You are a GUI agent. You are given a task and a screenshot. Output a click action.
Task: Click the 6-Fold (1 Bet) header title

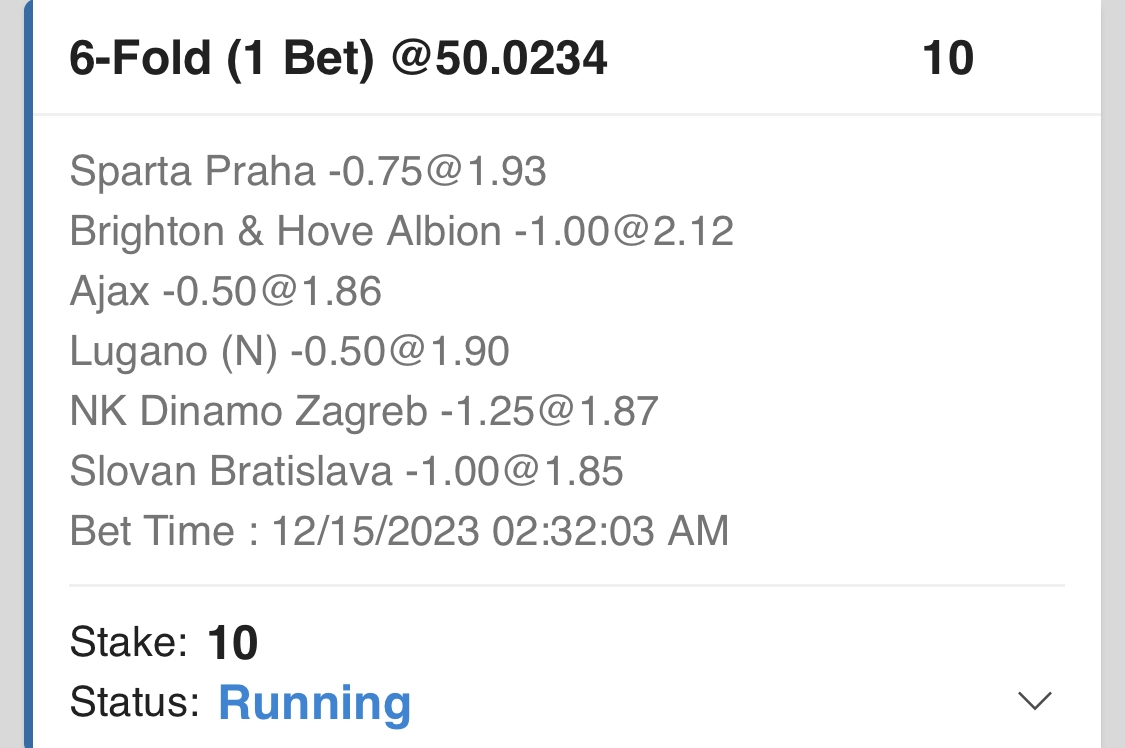(x=221, y=60)
